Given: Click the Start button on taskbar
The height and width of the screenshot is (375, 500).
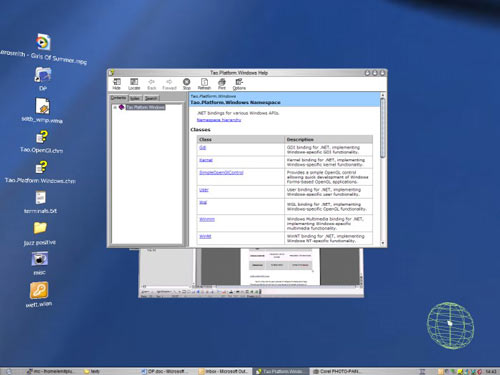Looking at the screenshot, I should pyautogui.click(x=9, y=371).
